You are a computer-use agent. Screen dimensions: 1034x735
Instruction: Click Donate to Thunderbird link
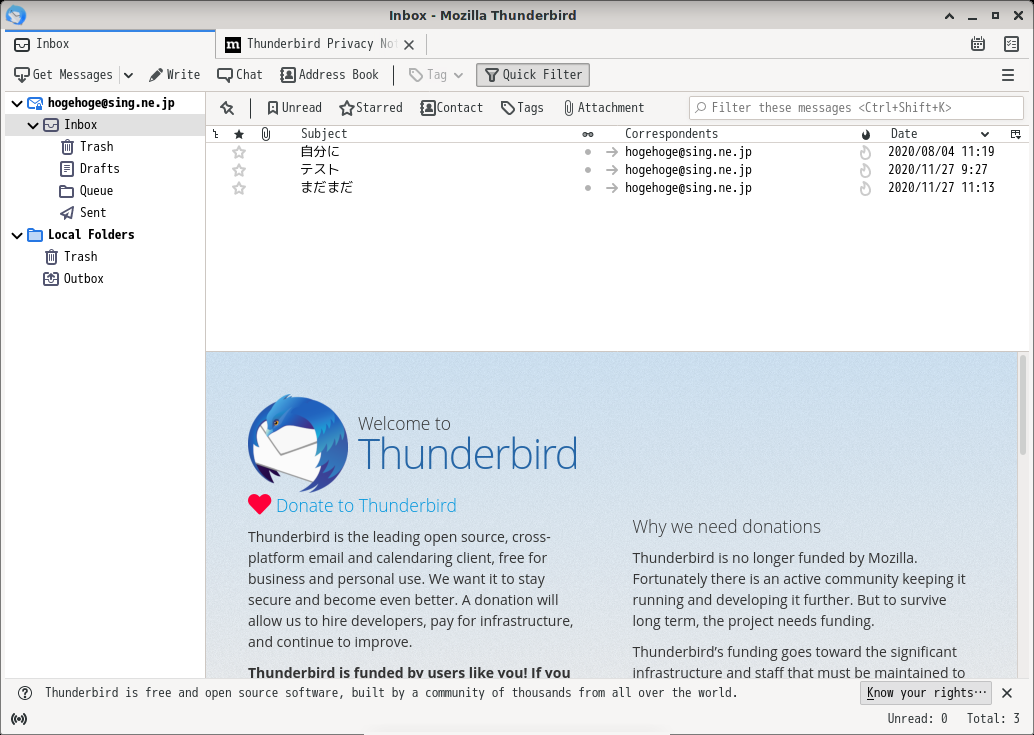point(366,506)
